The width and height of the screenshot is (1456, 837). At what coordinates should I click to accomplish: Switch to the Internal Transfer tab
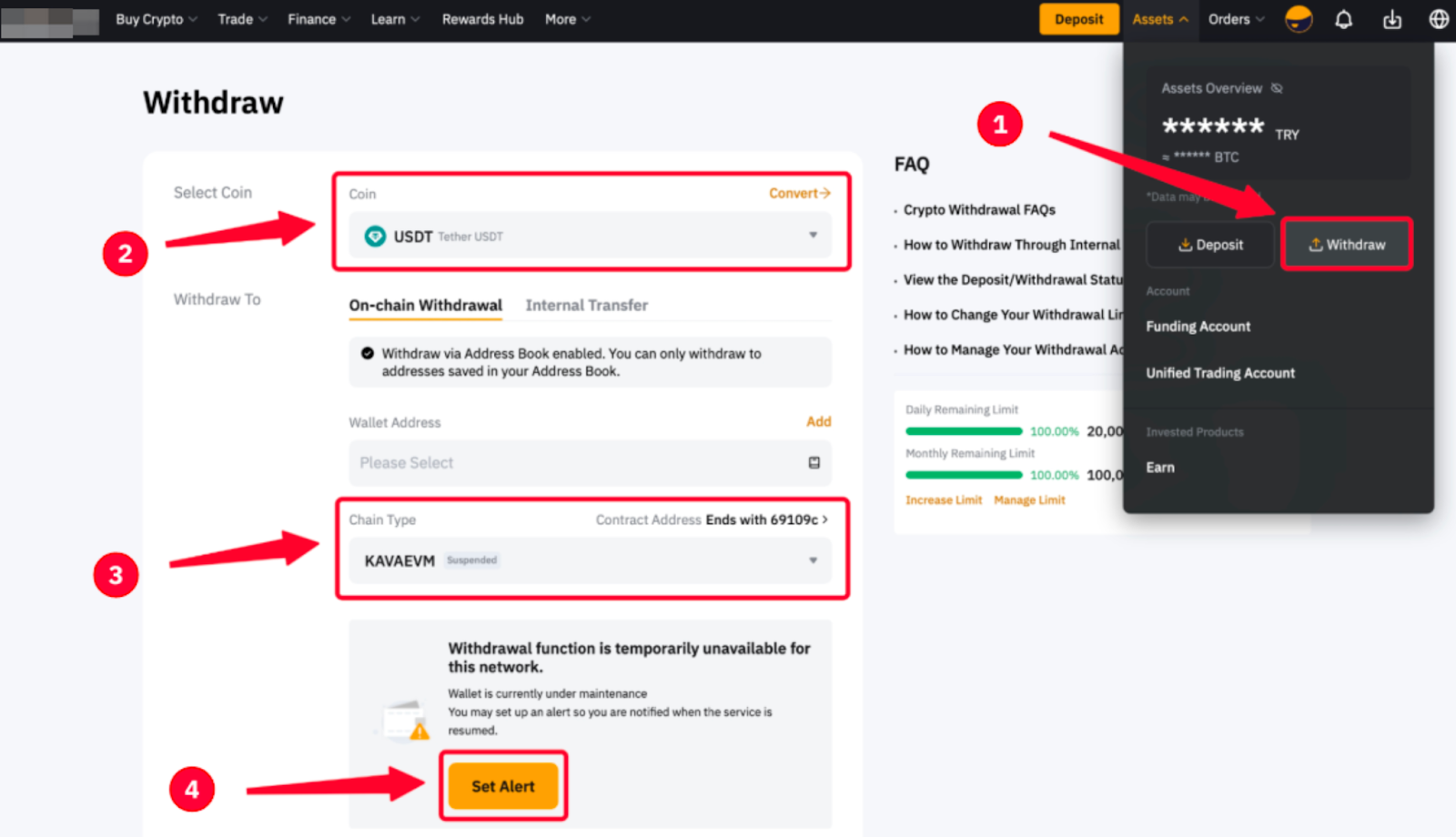586,306
